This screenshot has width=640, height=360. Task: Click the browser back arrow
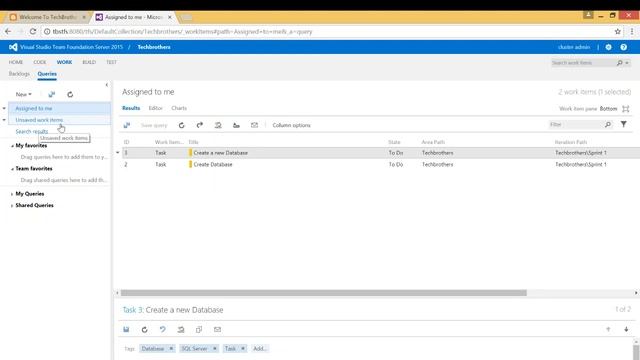tap(8, 31)
